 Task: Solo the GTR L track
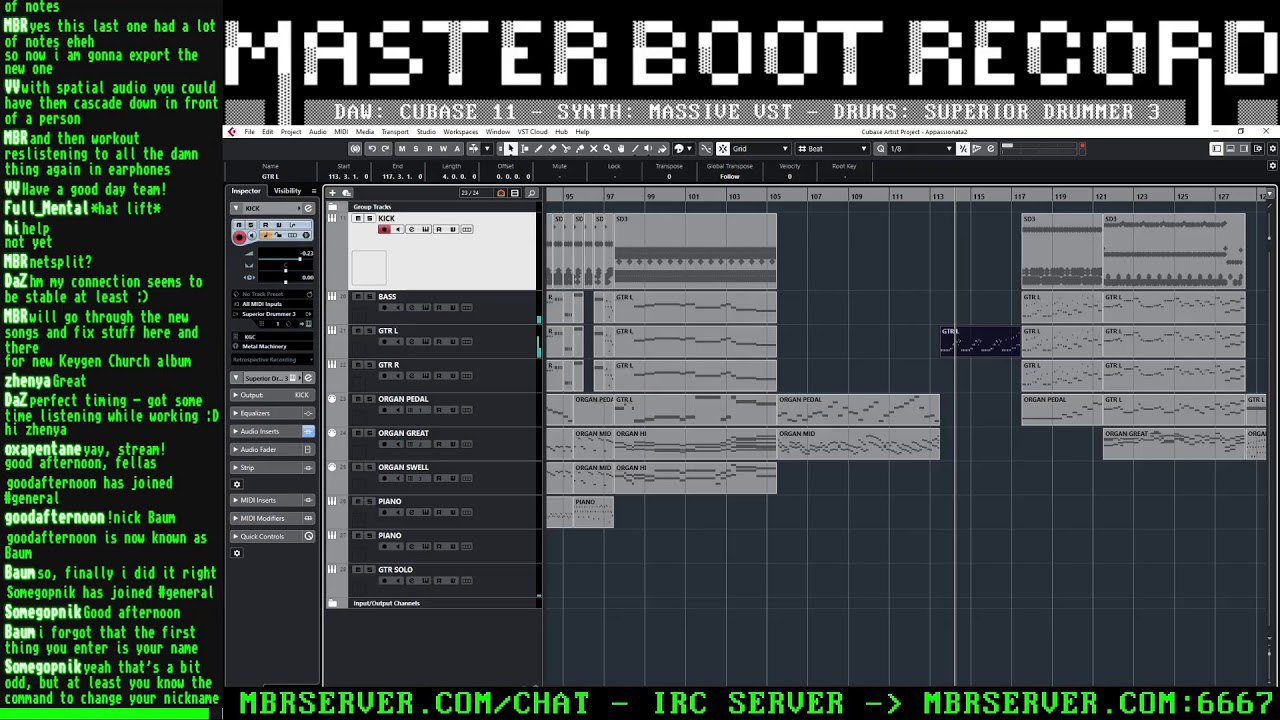(369, 330)
